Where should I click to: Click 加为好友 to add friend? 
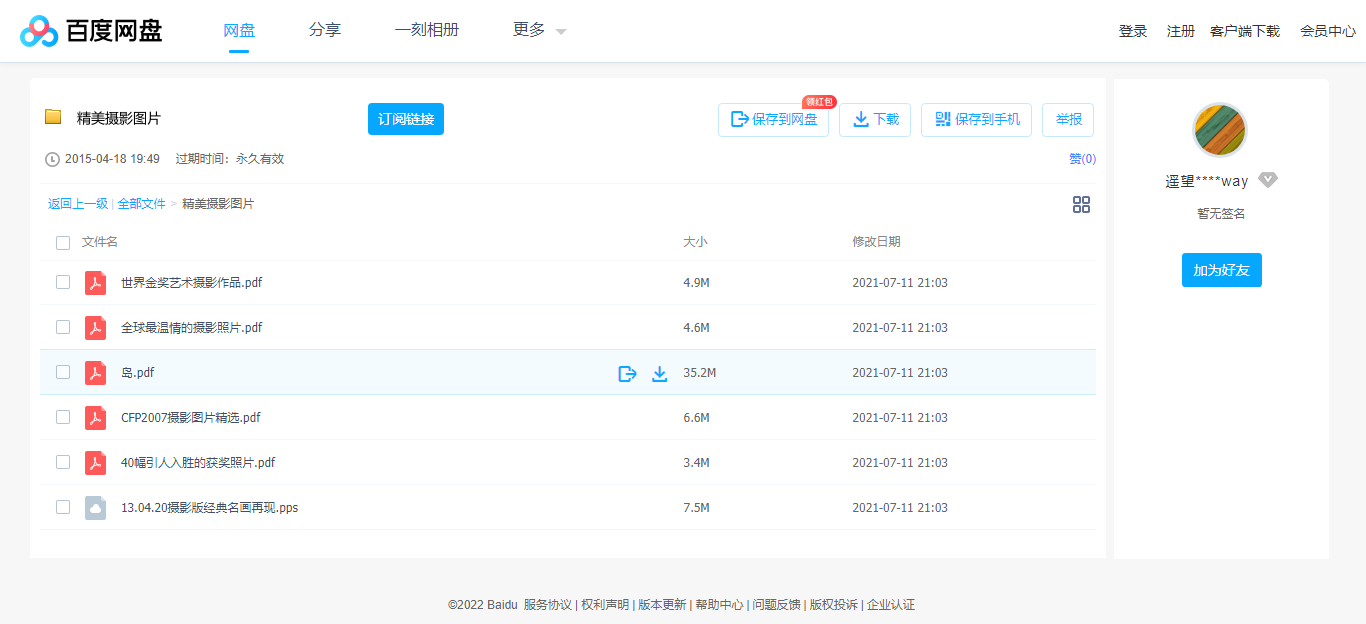click(x=1221, y=270)
